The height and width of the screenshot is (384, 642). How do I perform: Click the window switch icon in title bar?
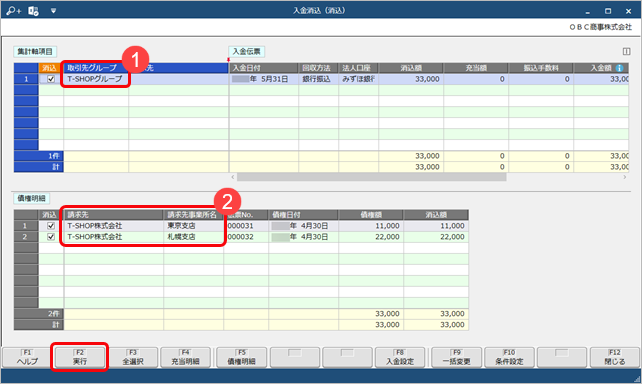(x=33, y=11)
